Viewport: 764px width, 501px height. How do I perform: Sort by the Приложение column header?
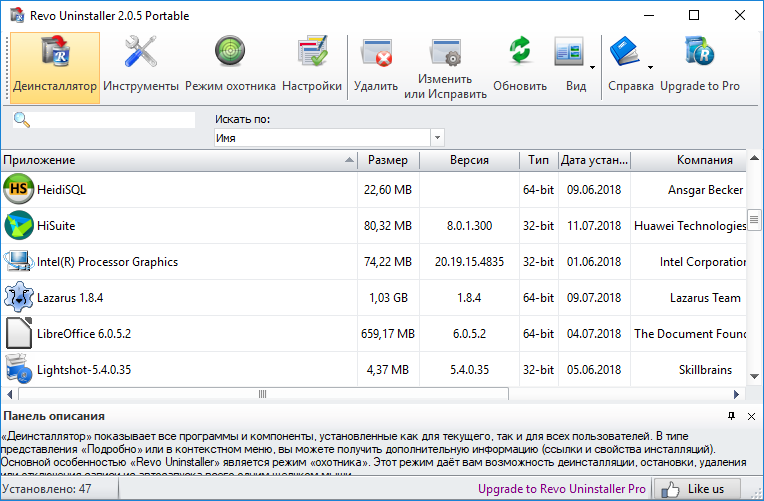click(x=179, y=160)
